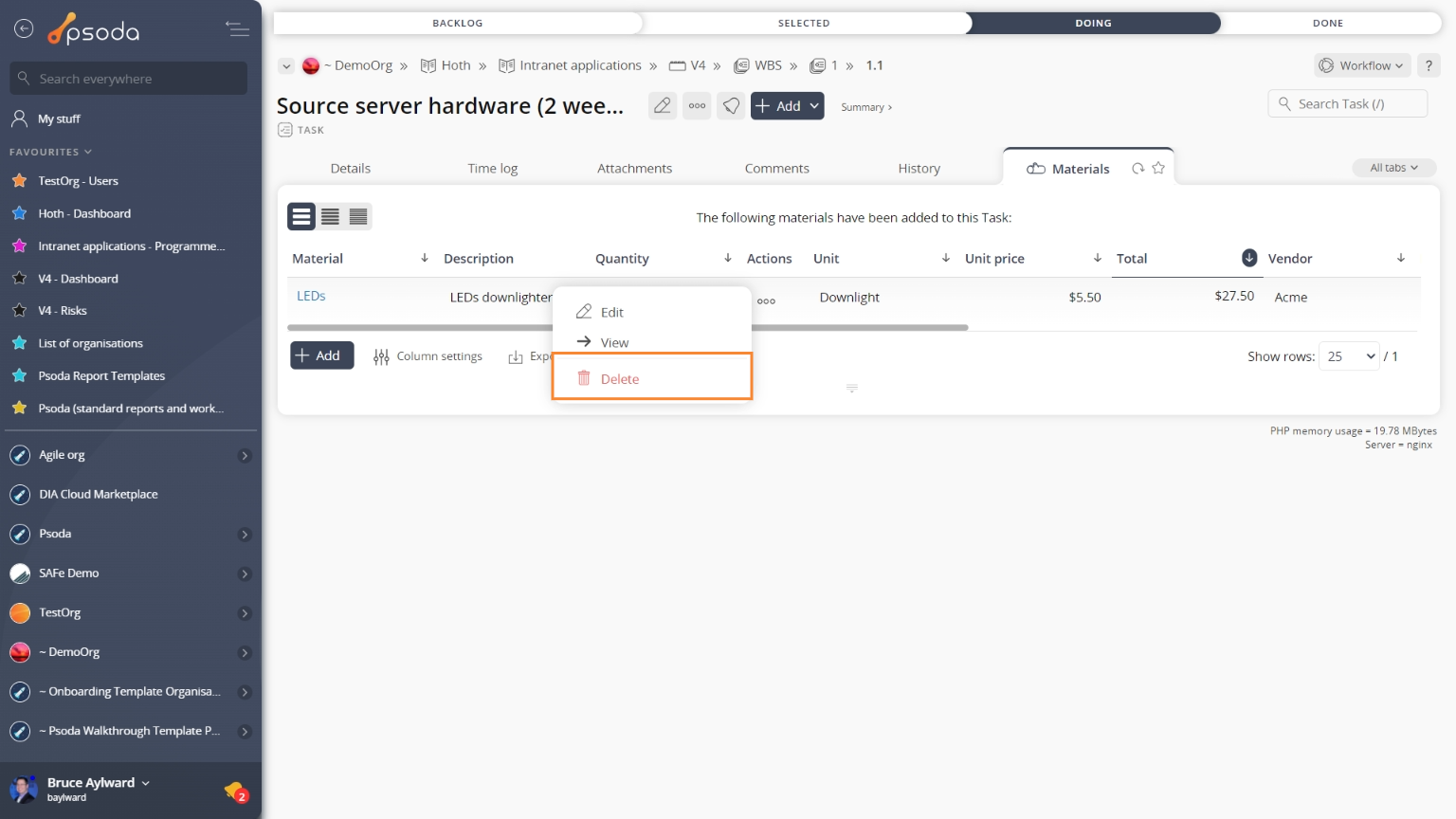Click the TestOrg - Users favourite star
This screenshot has height=819, width=1456.
[19, 180]
